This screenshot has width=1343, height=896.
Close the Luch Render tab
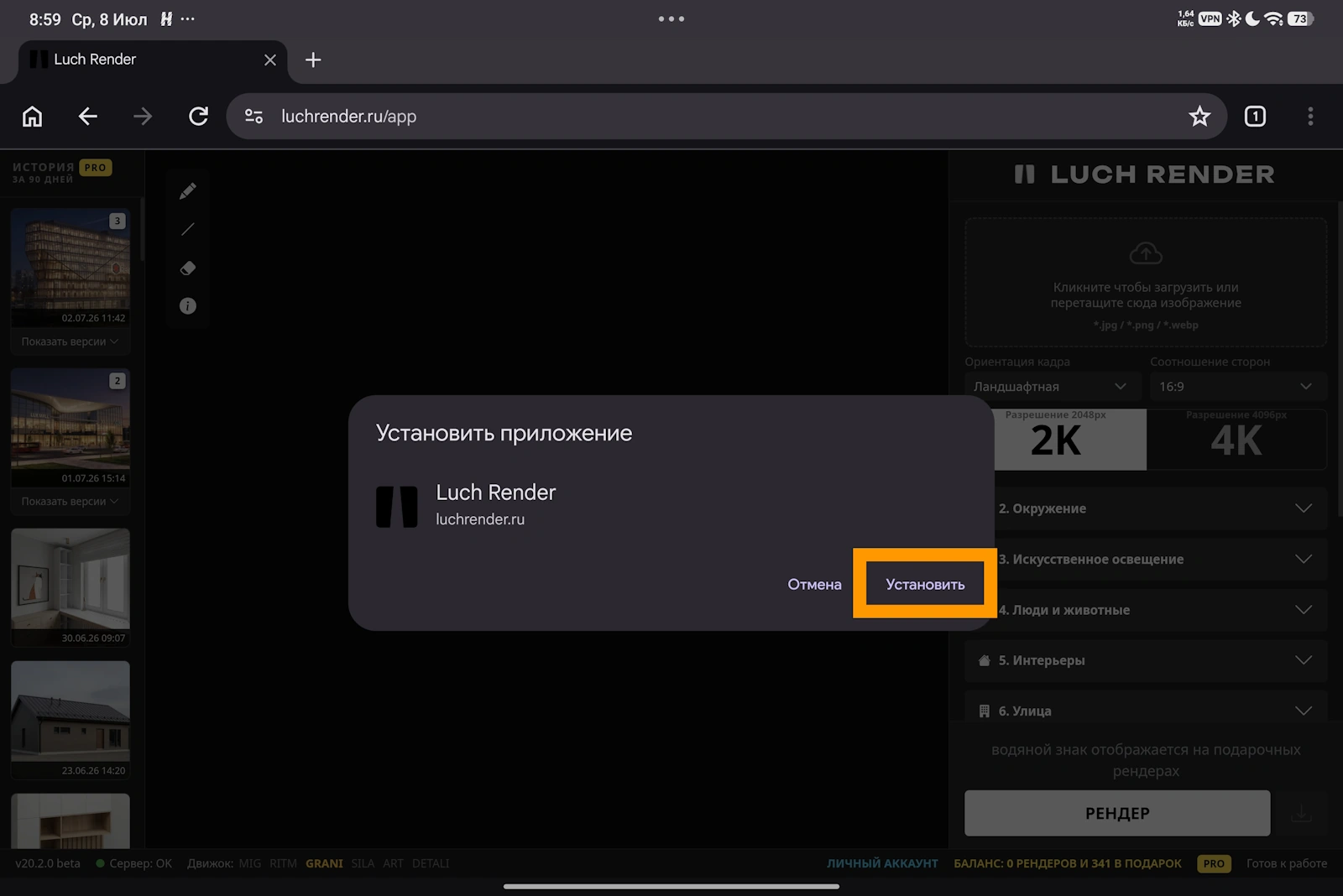(270, 60)
